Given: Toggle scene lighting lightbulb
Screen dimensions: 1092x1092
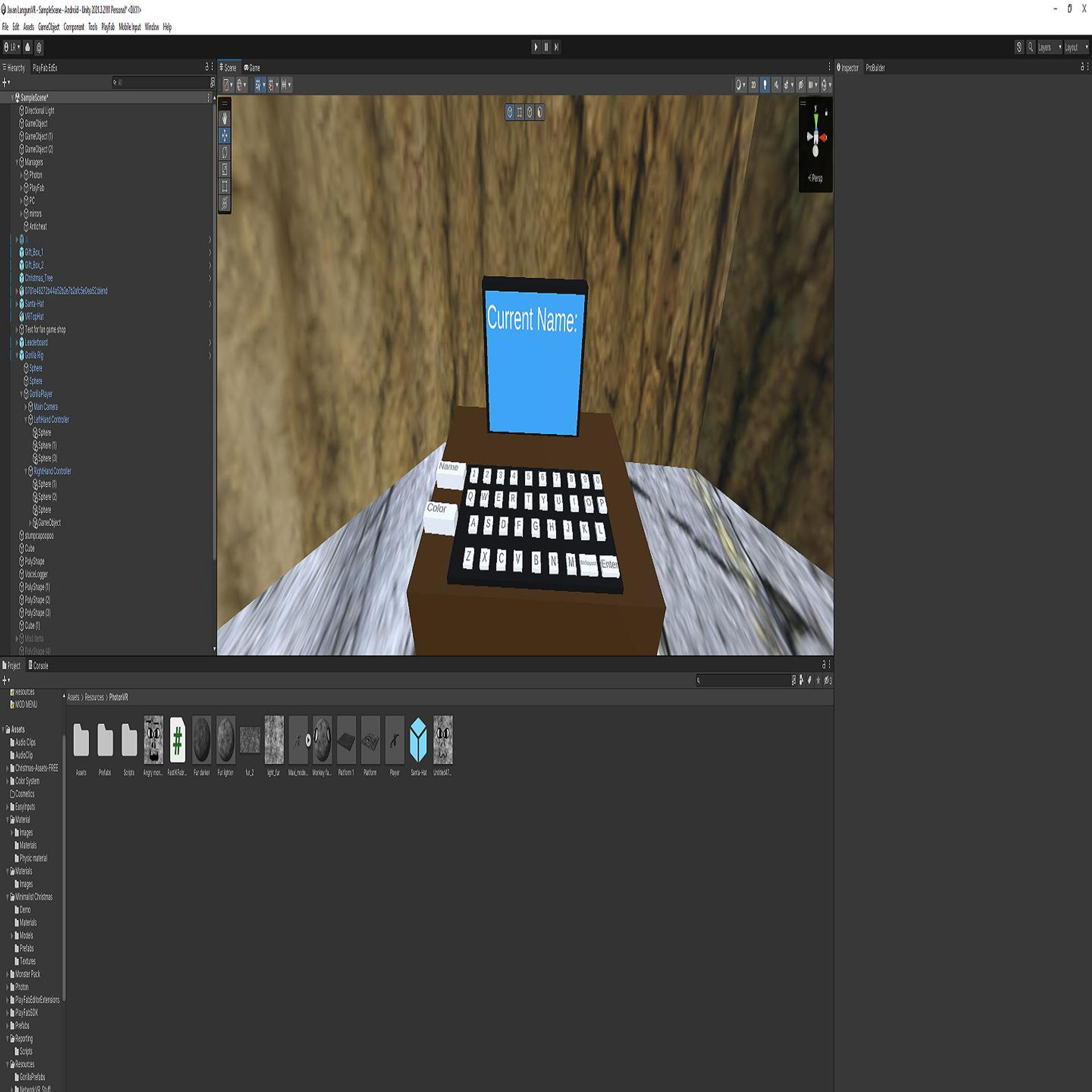Looking at the screenshot, I should (765, 85).
